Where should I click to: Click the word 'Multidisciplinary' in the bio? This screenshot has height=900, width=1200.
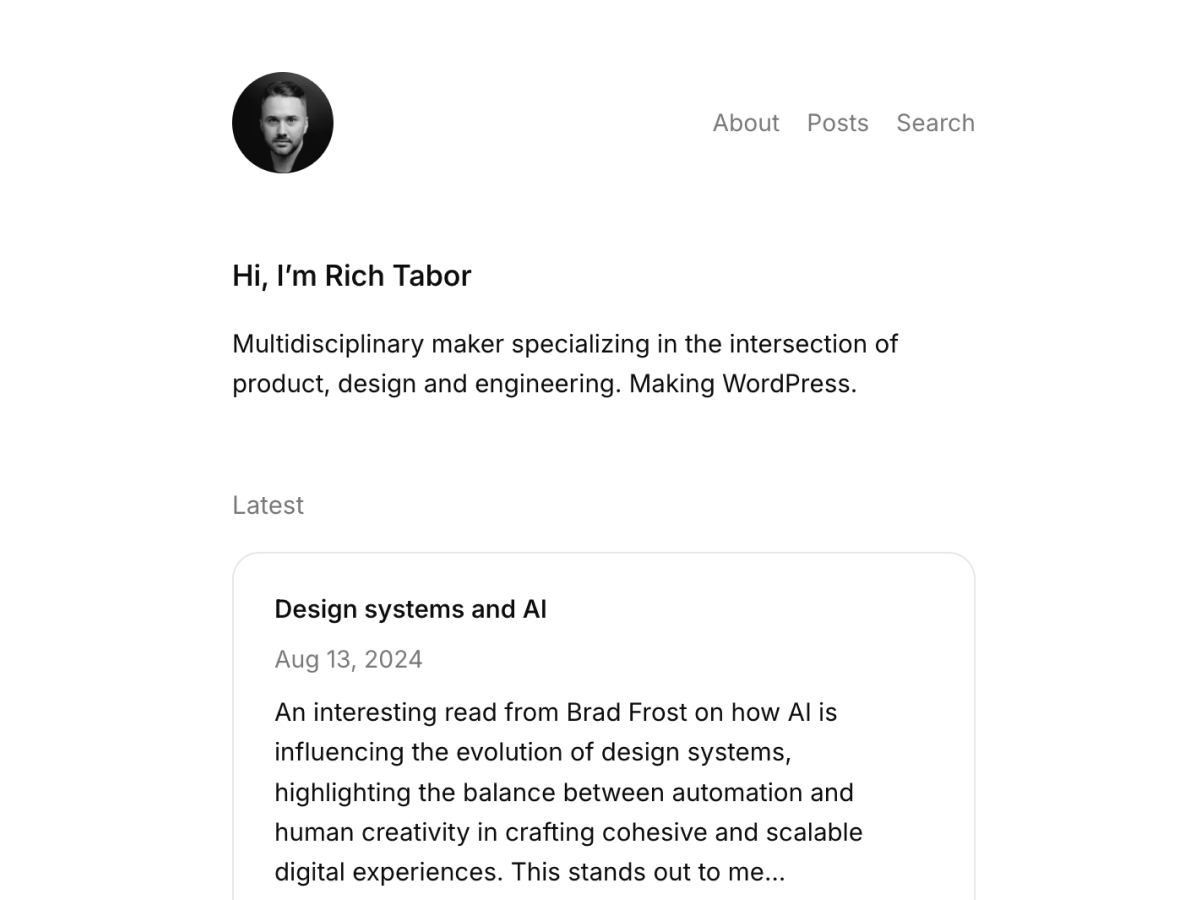pos(328,344)
